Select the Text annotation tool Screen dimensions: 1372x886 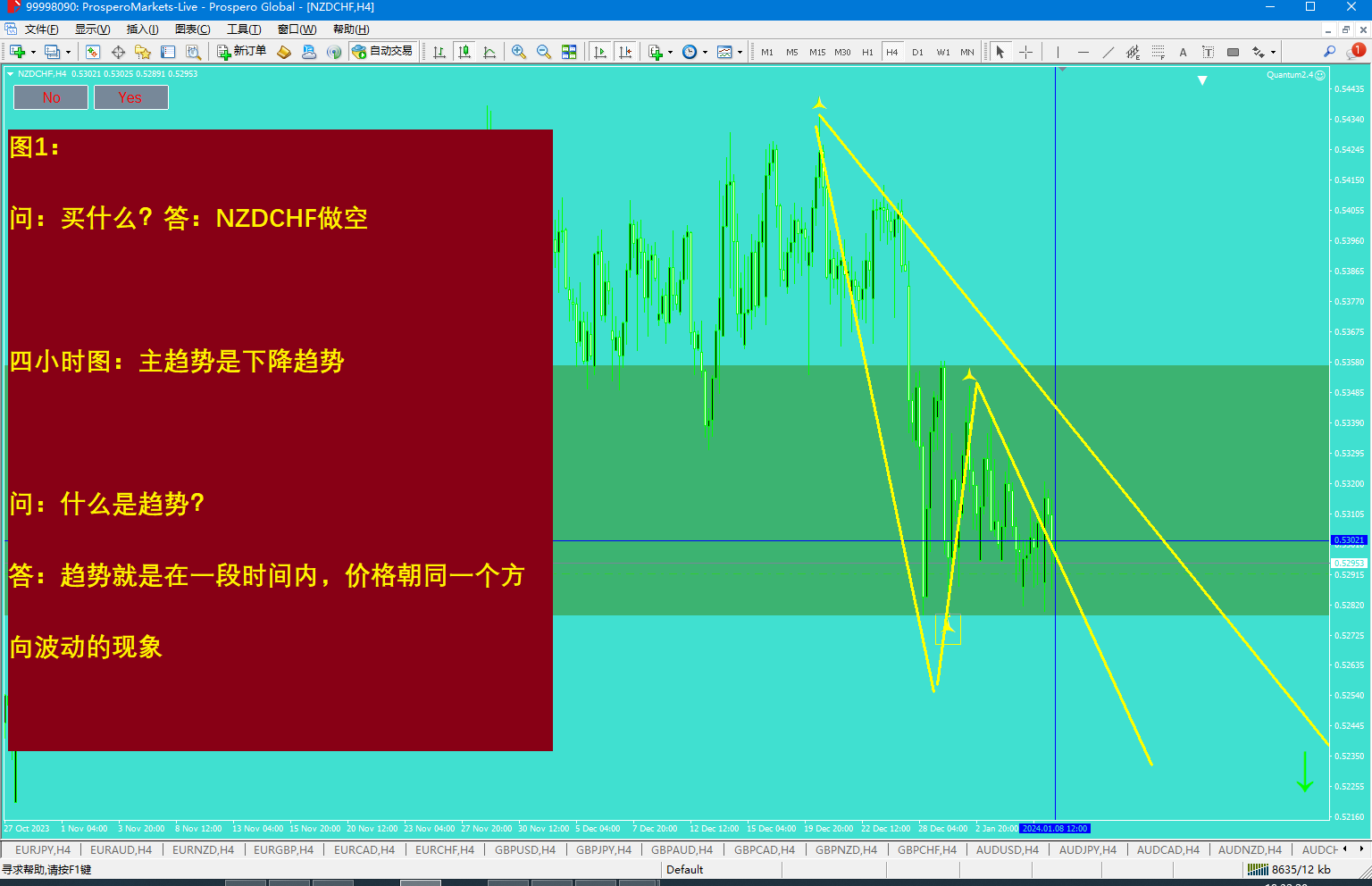point(1183,52)
